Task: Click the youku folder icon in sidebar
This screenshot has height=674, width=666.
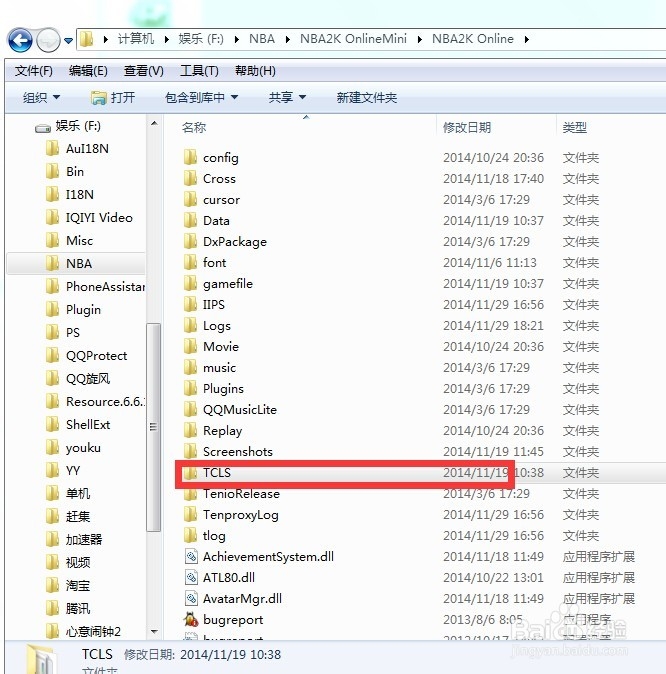Action: (x=52, y=447)
